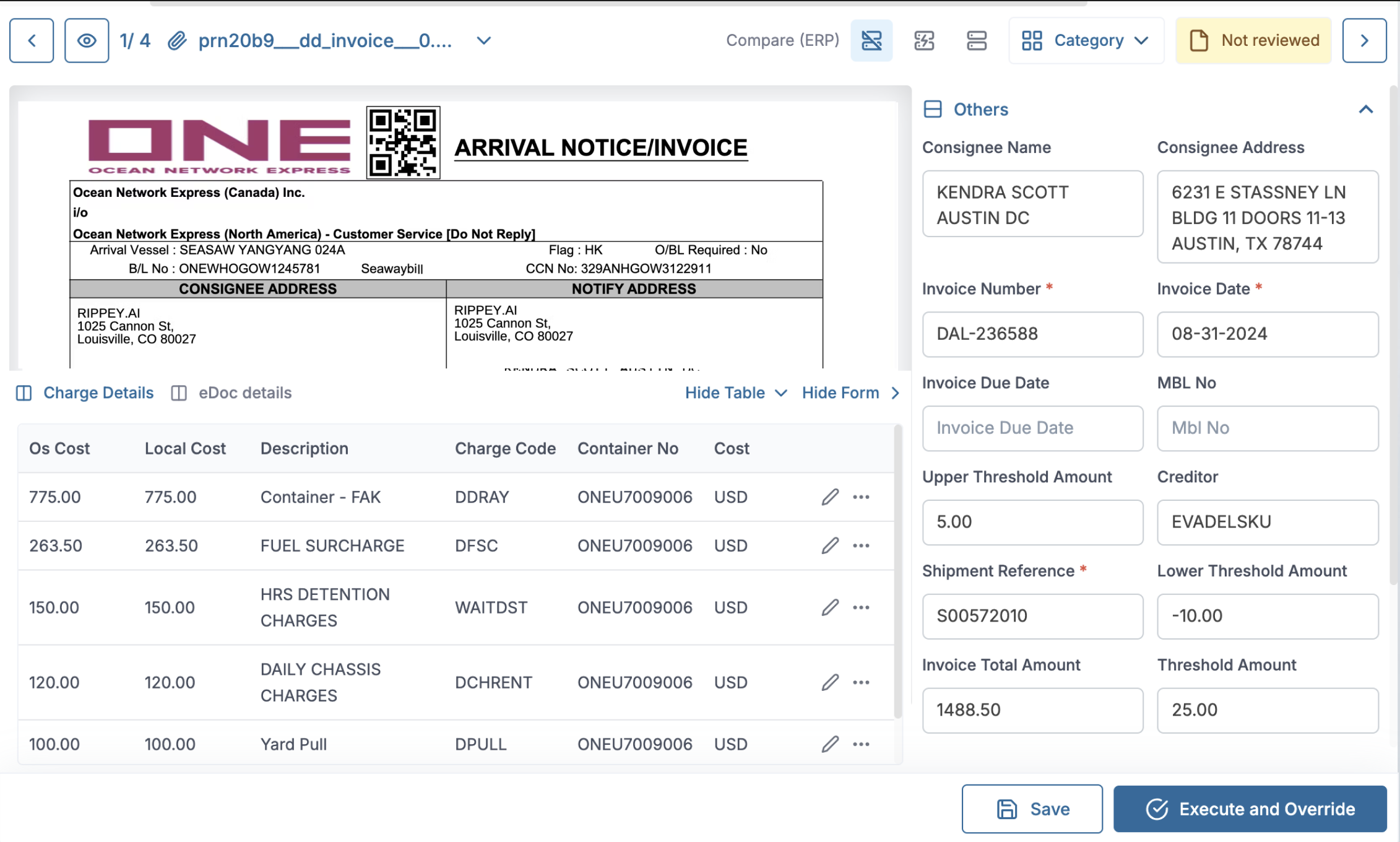This screenshot has width=1400, height=842.
Task: Open the Category dropdown
Action: click(1086, 41)
